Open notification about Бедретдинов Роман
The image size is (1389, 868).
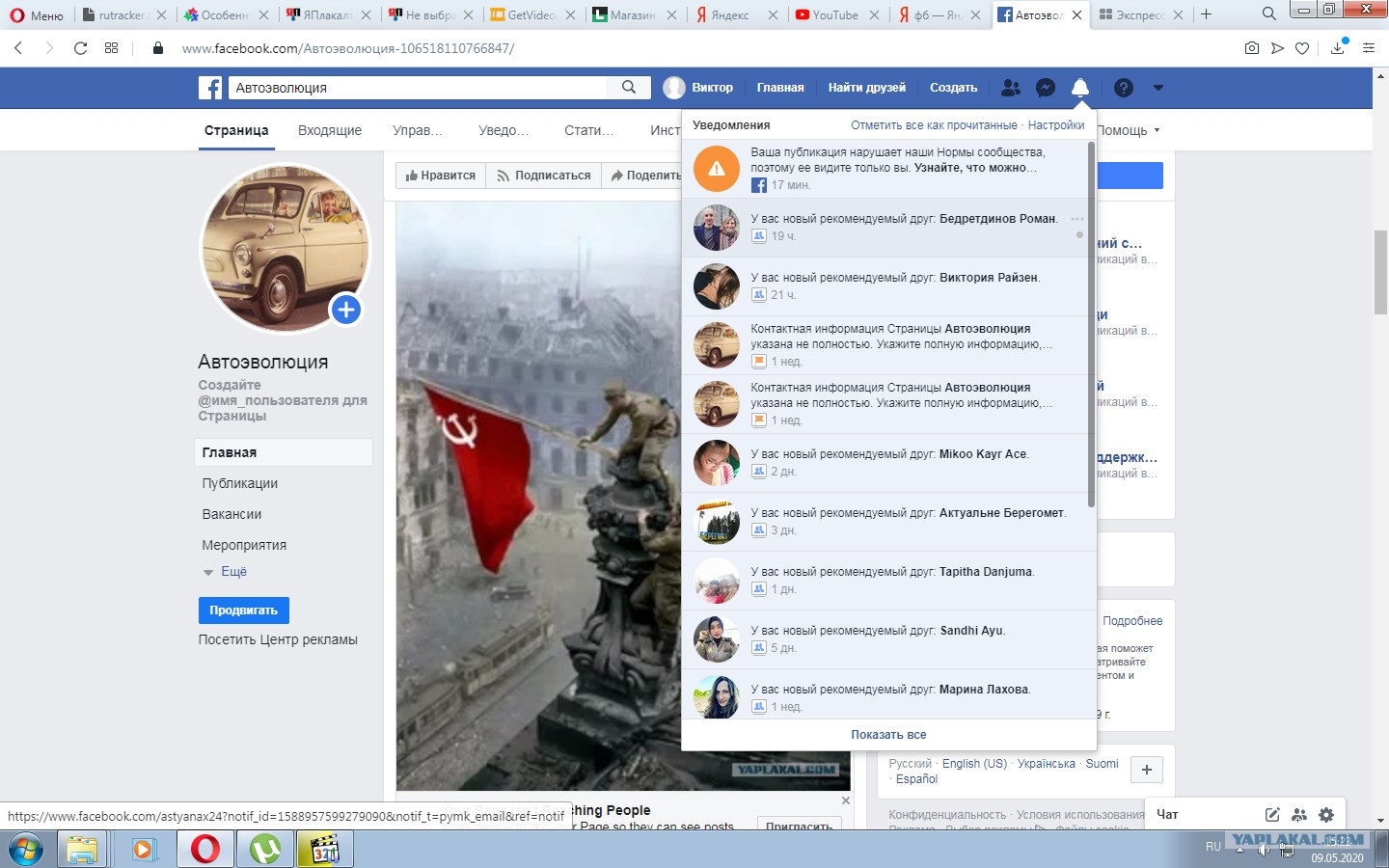885,228
